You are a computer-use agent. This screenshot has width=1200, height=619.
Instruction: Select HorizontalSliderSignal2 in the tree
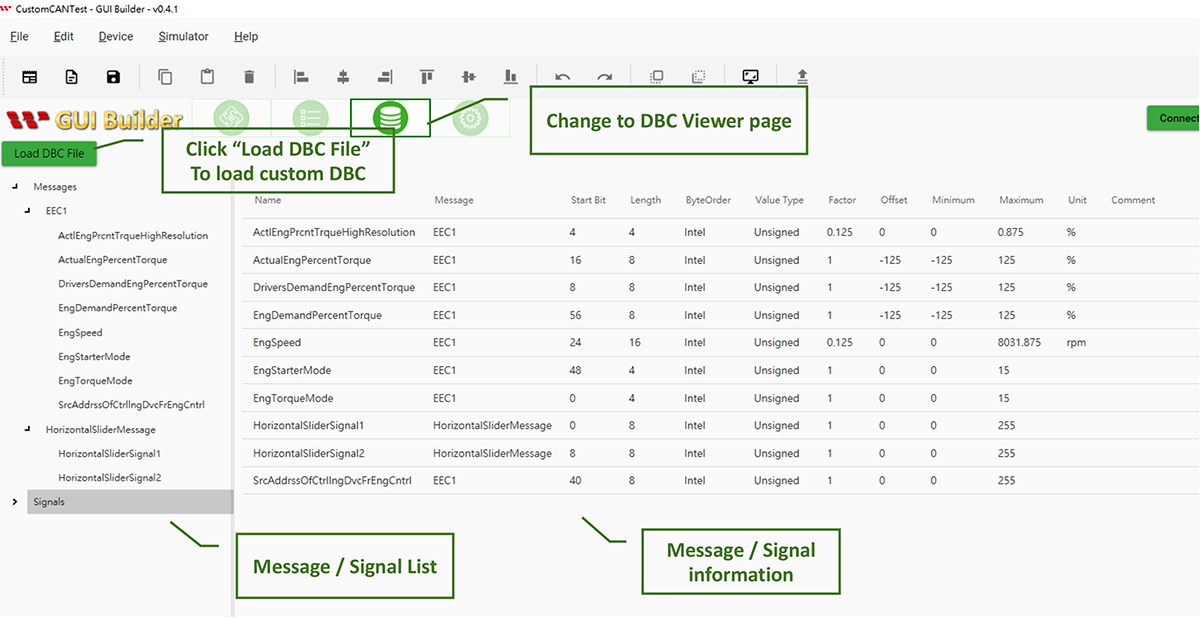[110, 478]
